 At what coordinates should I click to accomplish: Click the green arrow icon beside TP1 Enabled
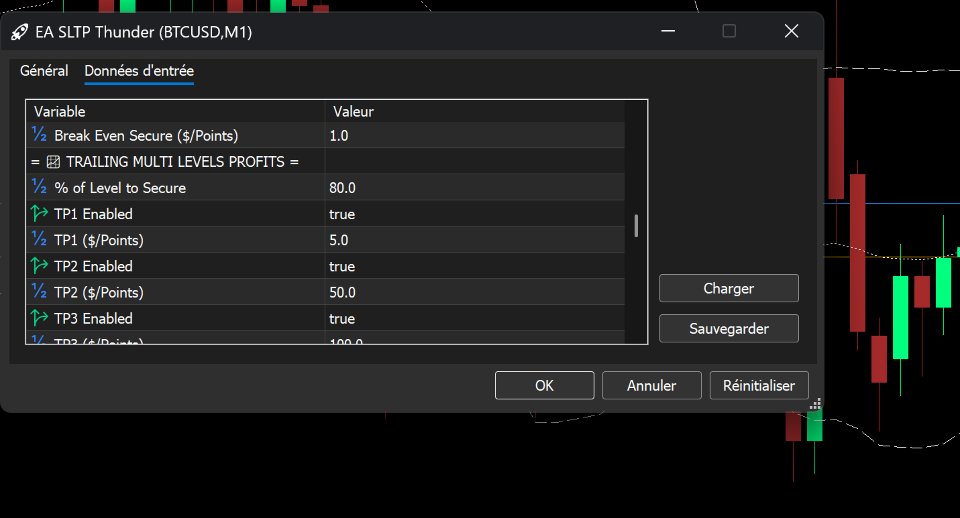(39, 213)
